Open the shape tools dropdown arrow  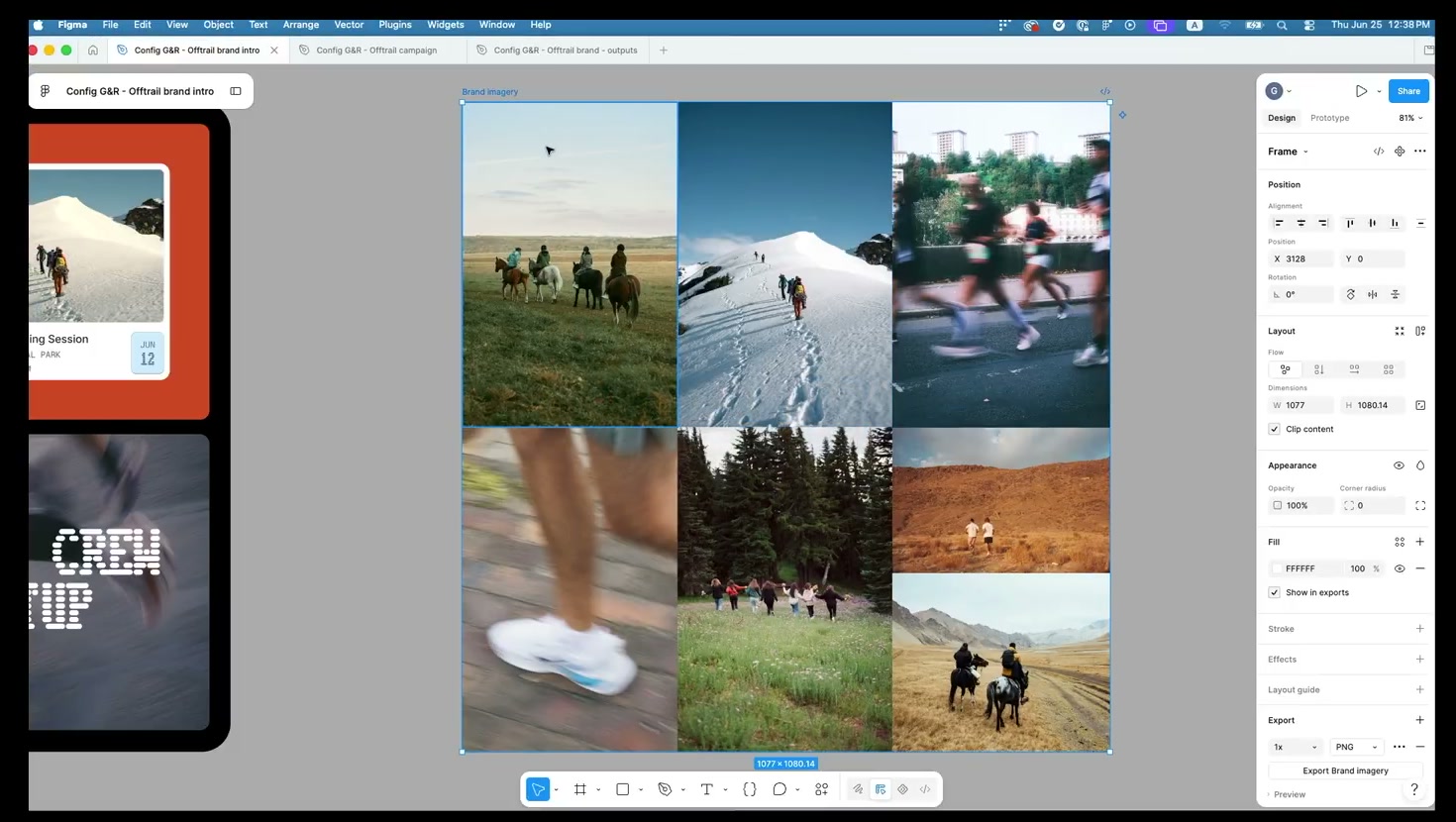click(641, 790)
